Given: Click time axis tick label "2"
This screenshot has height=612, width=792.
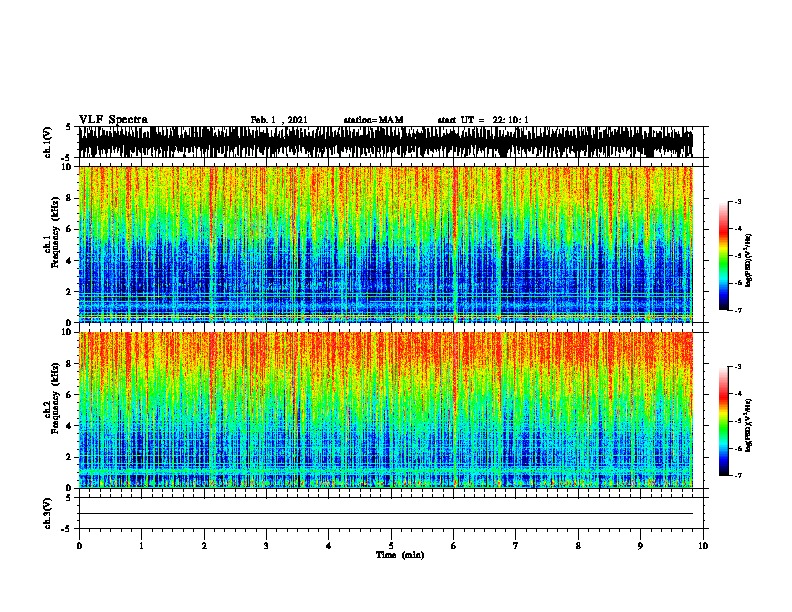Looking at the screenshot, I should coord(204,545).
